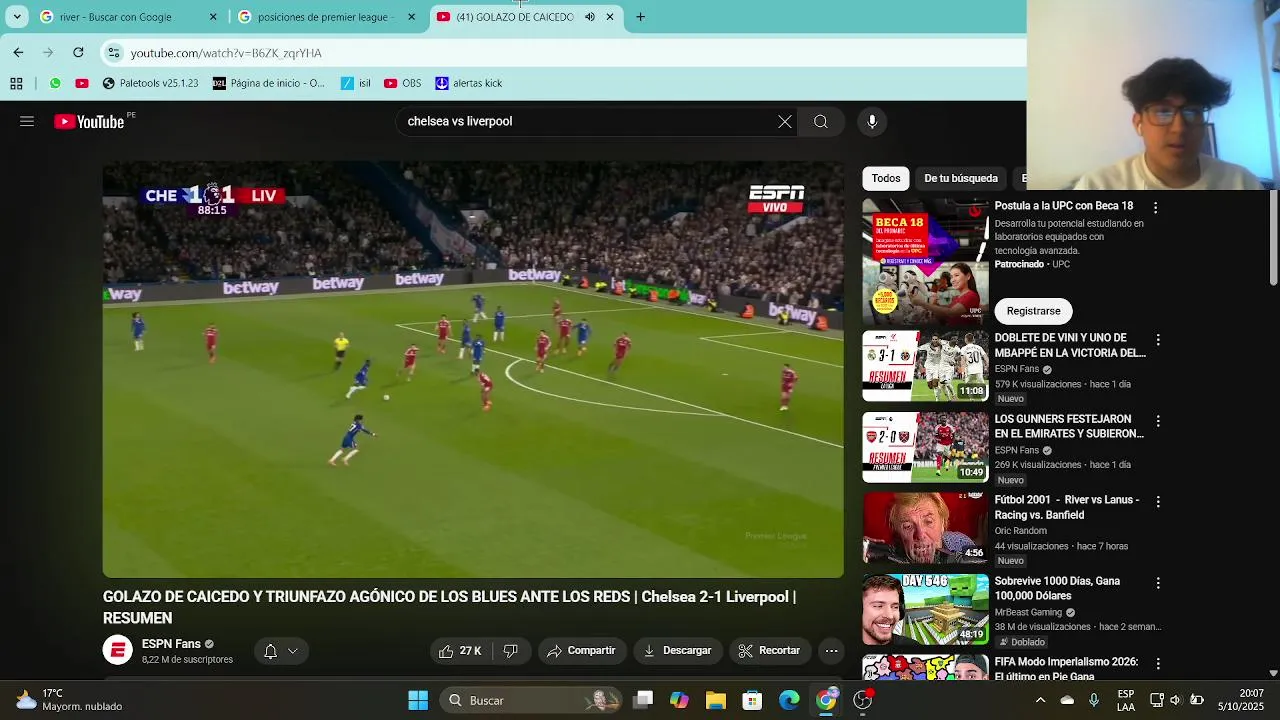Open notification bell dropdown for ESPN Fans
Image resolution: width=1280 pixels, height=720 pixels.
point(280,651)
